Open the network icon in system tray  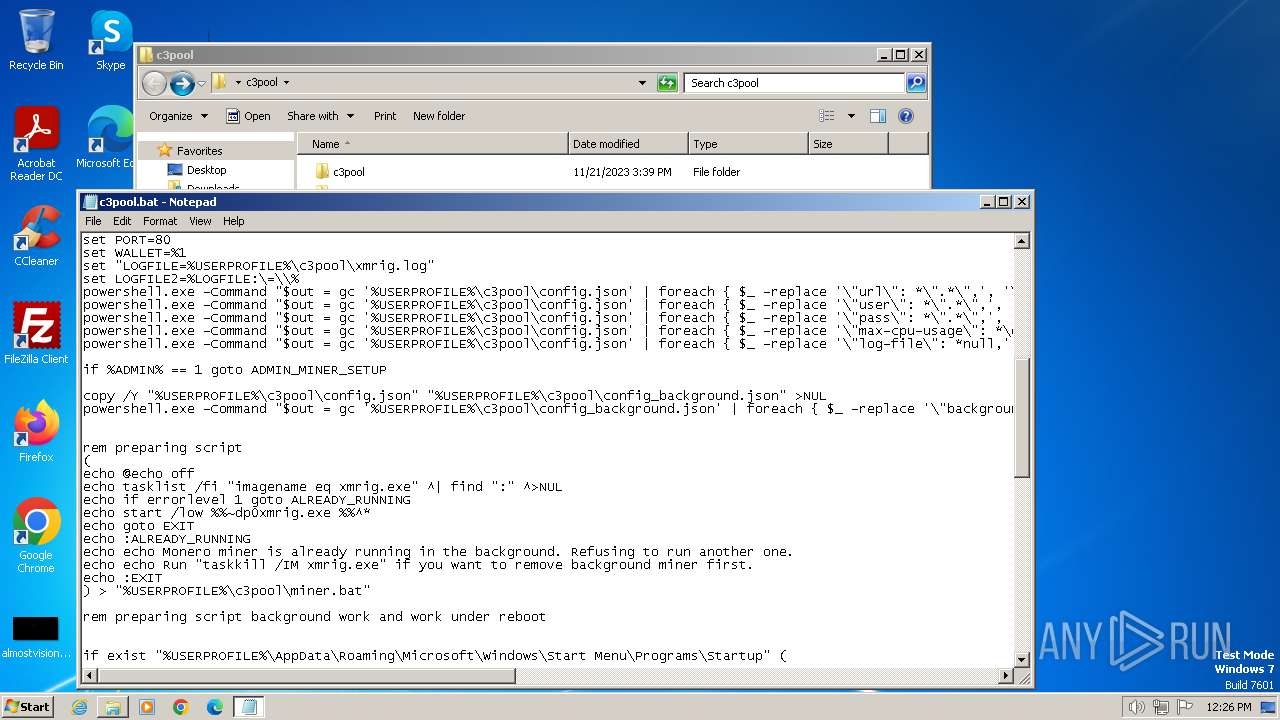coord(1161,707)
